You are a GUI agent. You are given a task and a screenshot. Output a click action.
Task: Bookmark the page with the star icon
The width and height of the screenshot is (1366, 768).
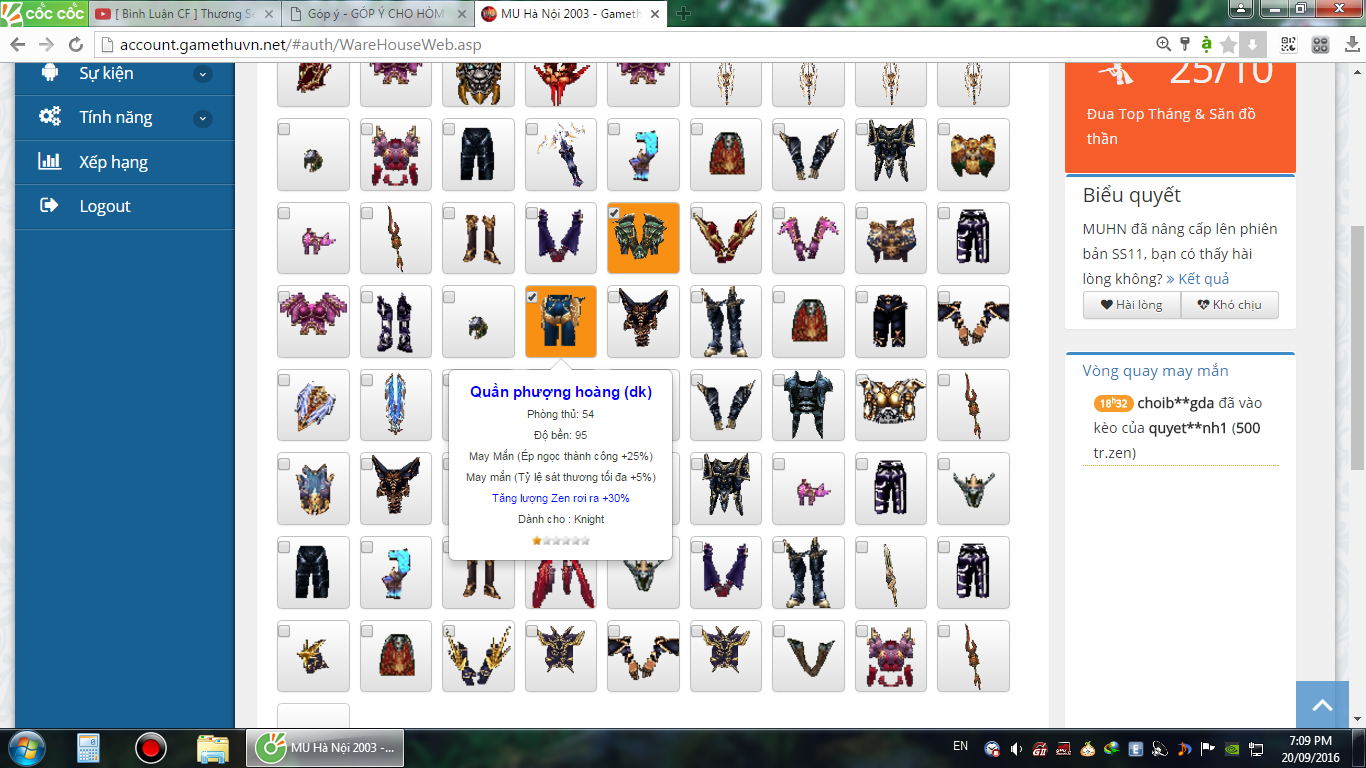[1228, 45]
